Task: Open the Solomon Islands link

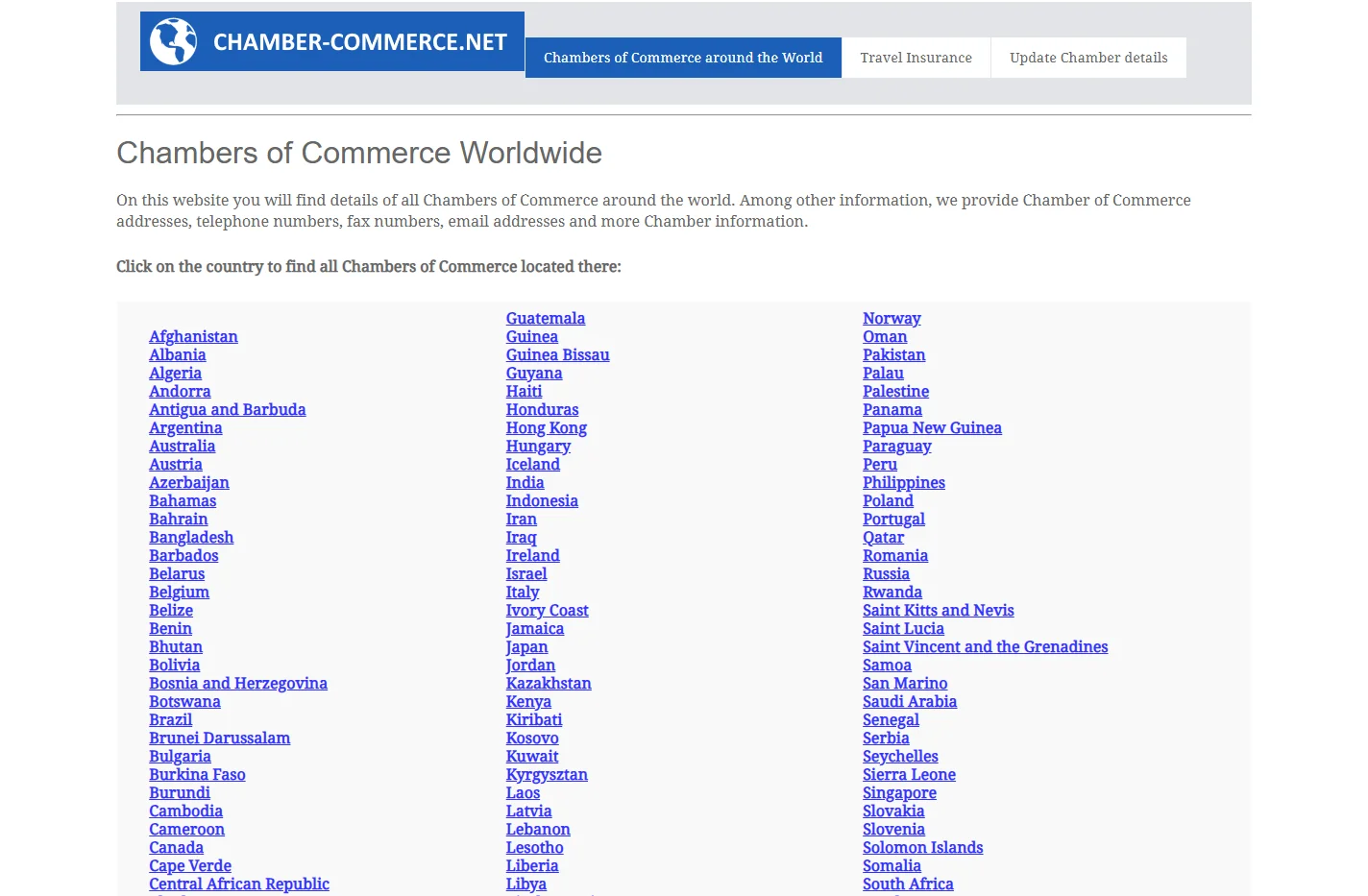Action: 922,847
